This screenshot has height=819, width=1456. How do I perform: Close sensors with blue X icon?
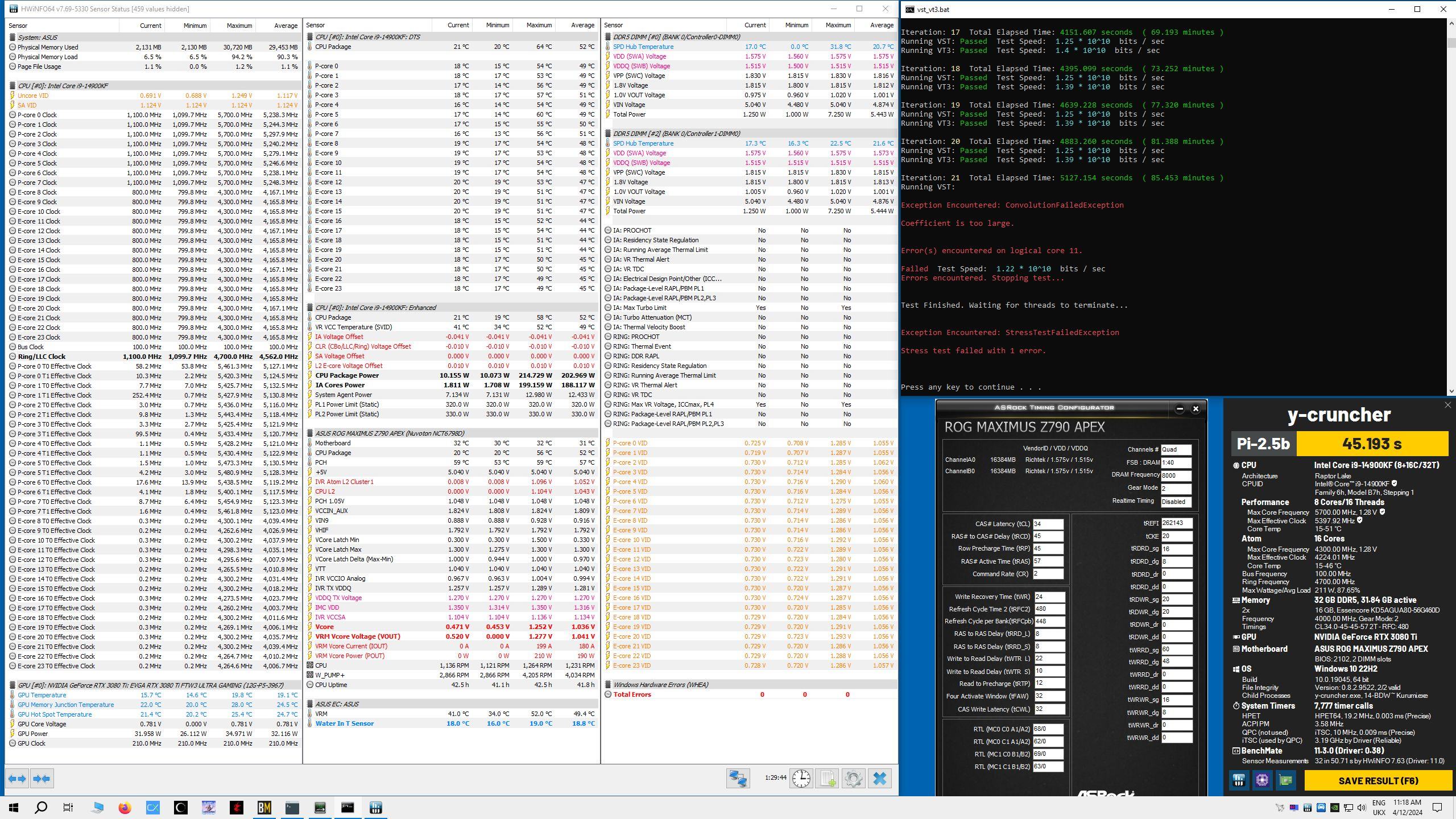click(x=879, y=779)
